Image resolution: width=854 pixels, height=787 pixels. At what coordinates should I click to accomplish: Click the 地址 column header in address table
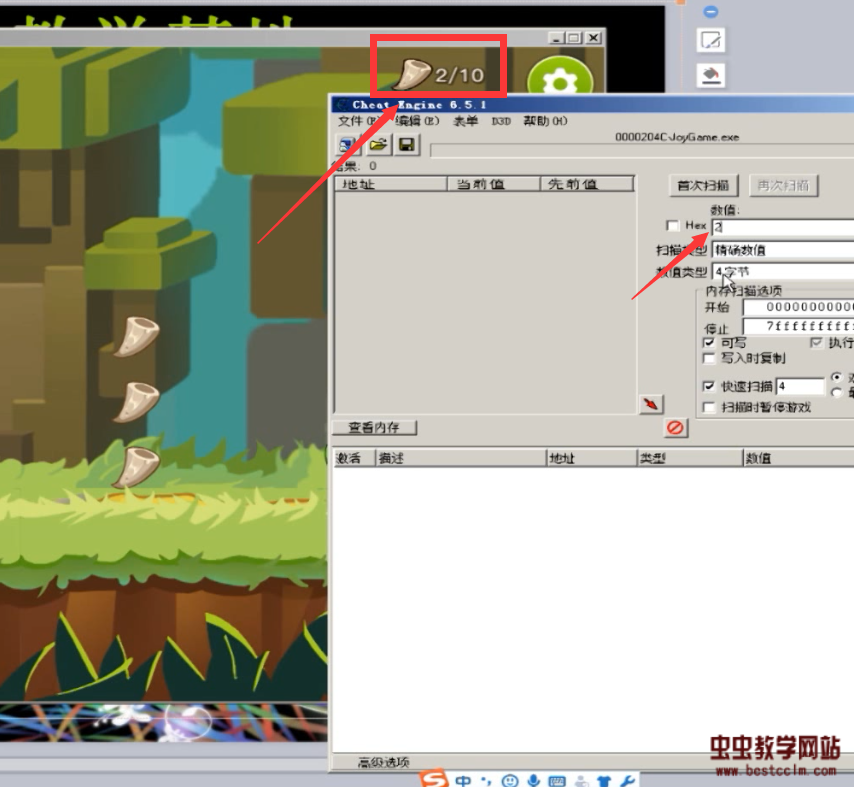(x=591, y=458)
